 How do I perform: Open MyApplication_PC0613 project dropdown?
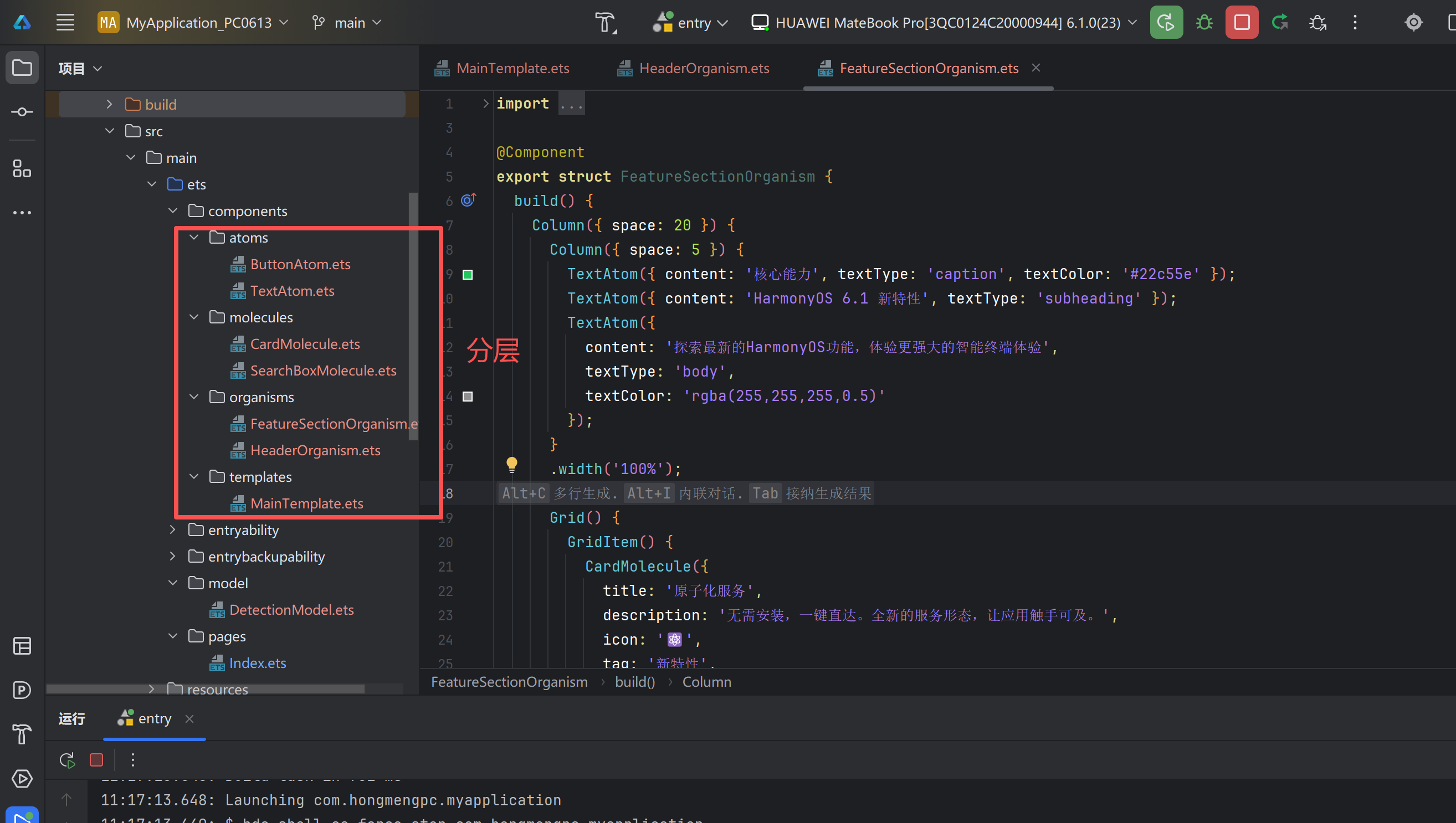click(193, 23)
